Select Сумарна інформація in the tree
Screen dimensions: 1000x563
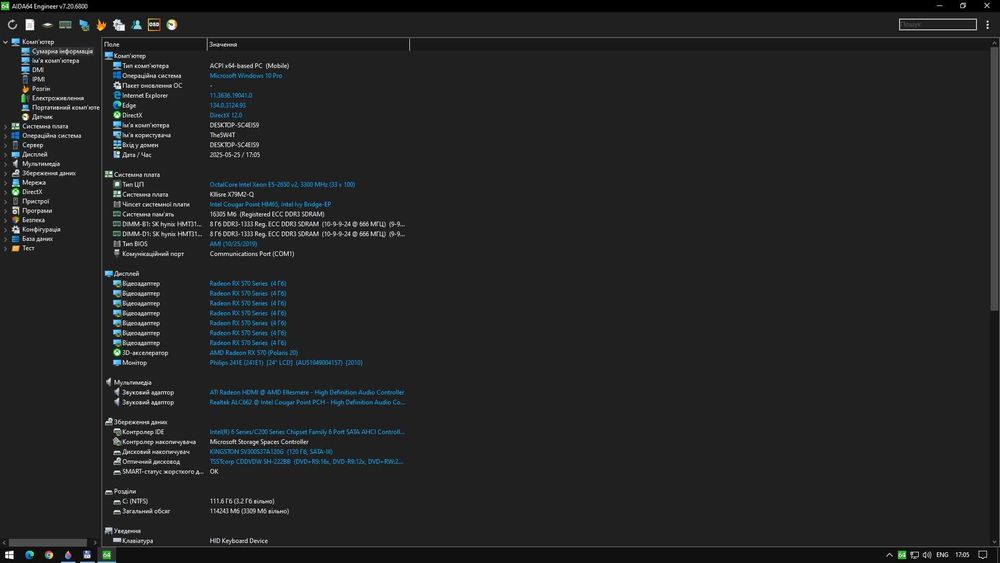(62, 52)
